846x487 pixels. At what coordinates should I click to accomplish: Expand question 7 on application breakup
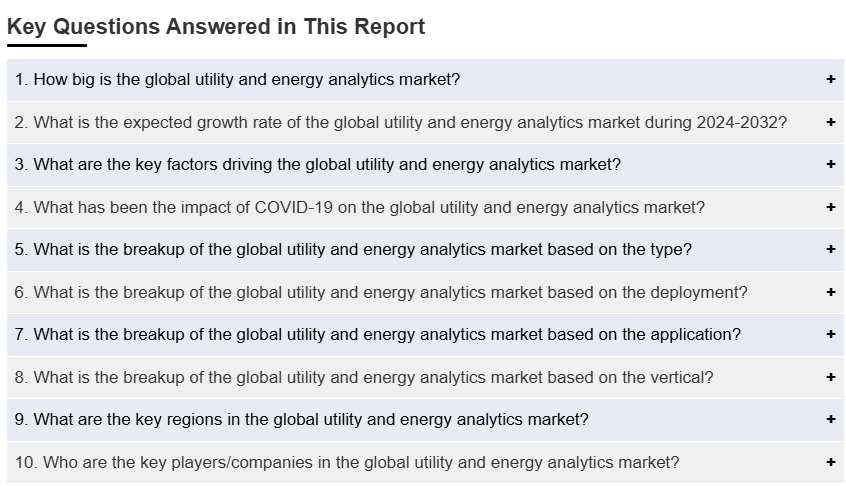(378, 335)
